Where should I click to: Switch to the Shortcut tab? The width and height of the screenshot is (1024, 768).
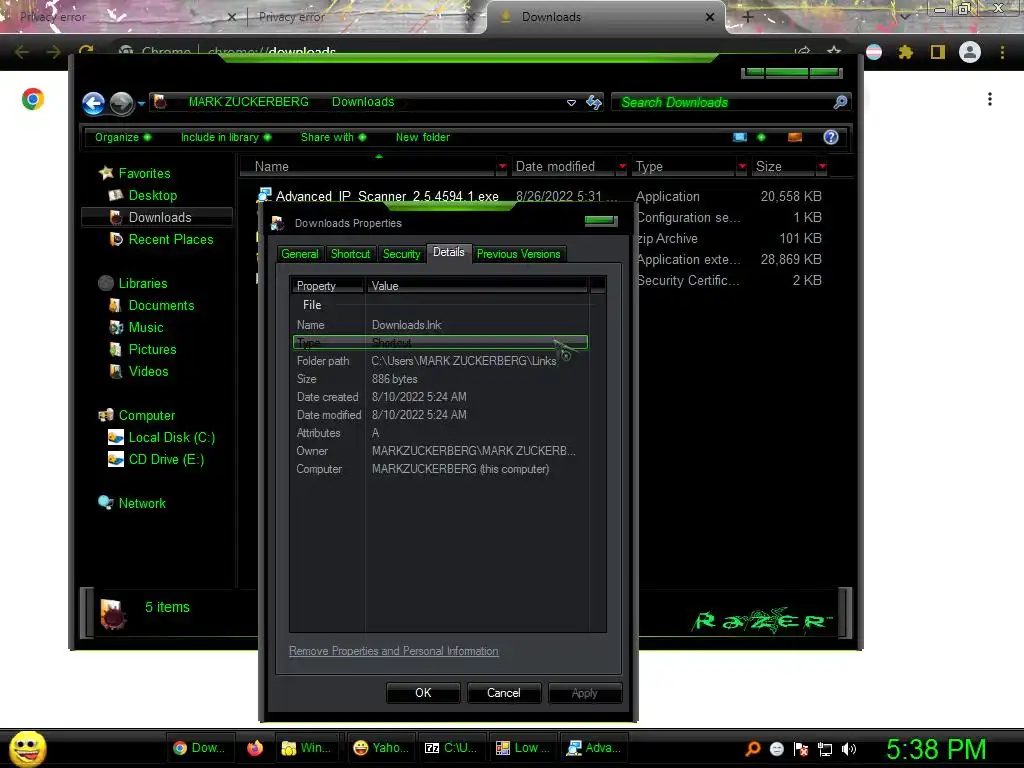click(x=350, y=254)
